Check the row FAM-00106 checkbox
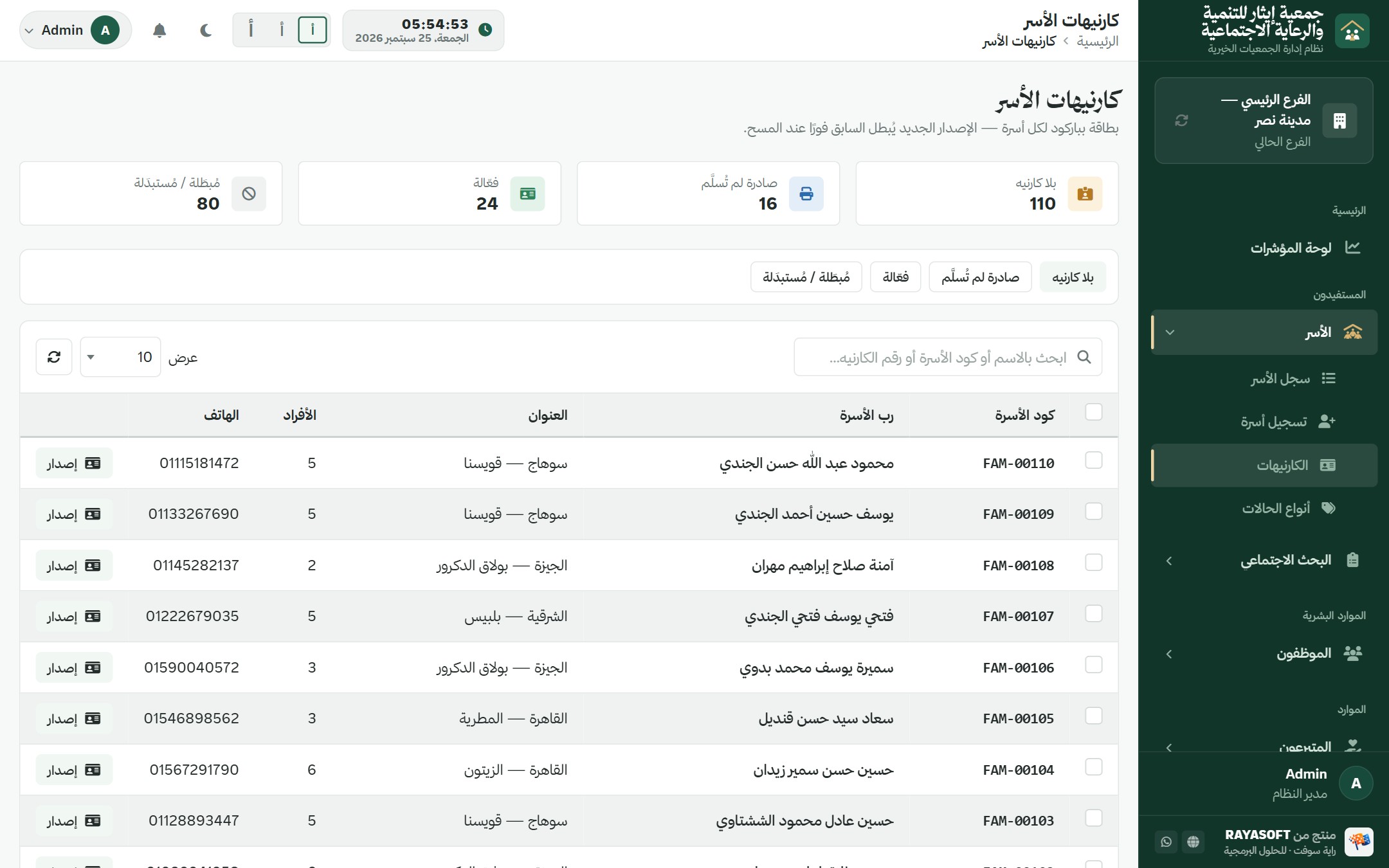The height and width of the screenshot is (868, 1389). tap(1094, 665)
